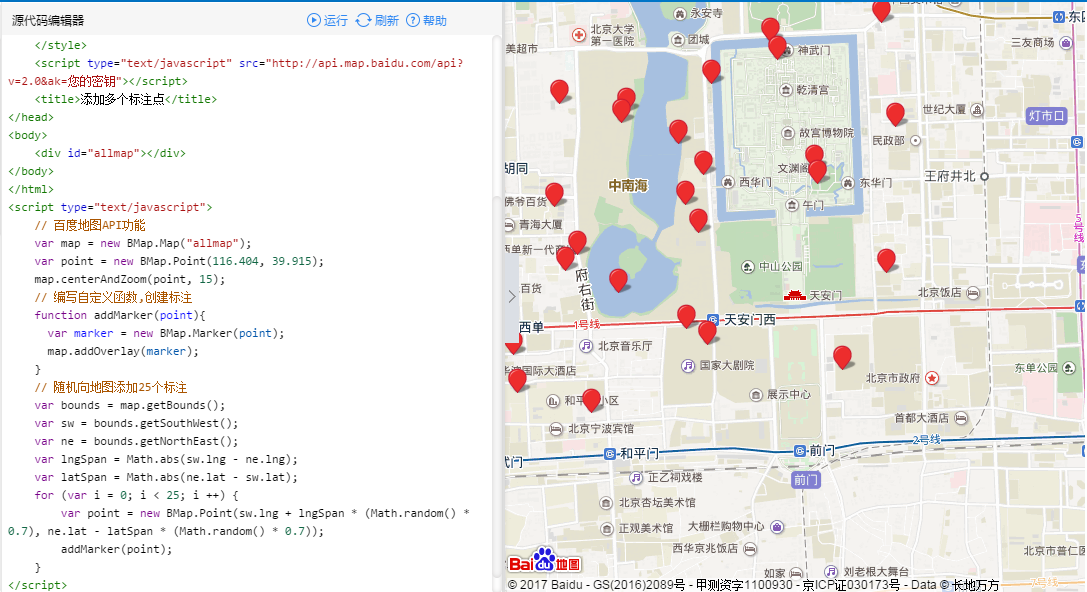Click the 正观美术馆 gallery icon

(606, 528)
